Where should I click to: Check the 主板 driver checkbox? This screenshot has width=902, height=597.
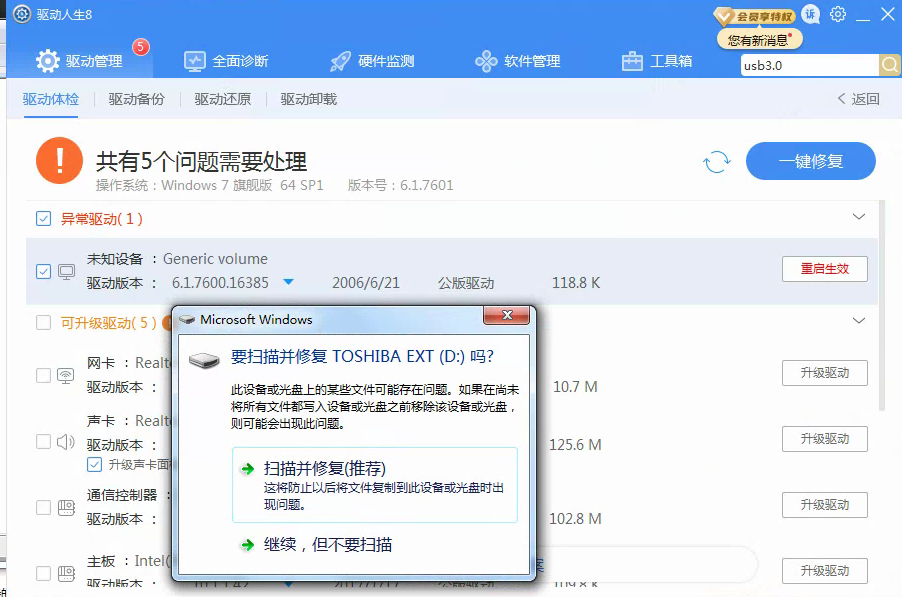[43, 573]
